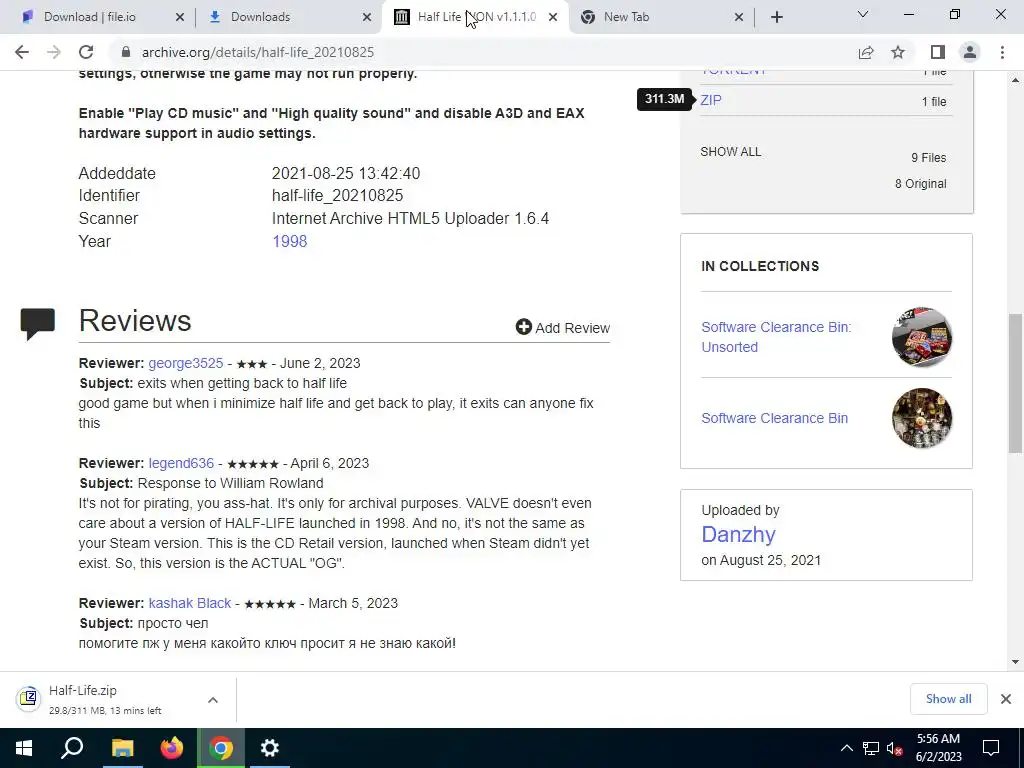The image size is (1024, 768).
Task: Open the Windows Start menu
Action: (24, 748)
